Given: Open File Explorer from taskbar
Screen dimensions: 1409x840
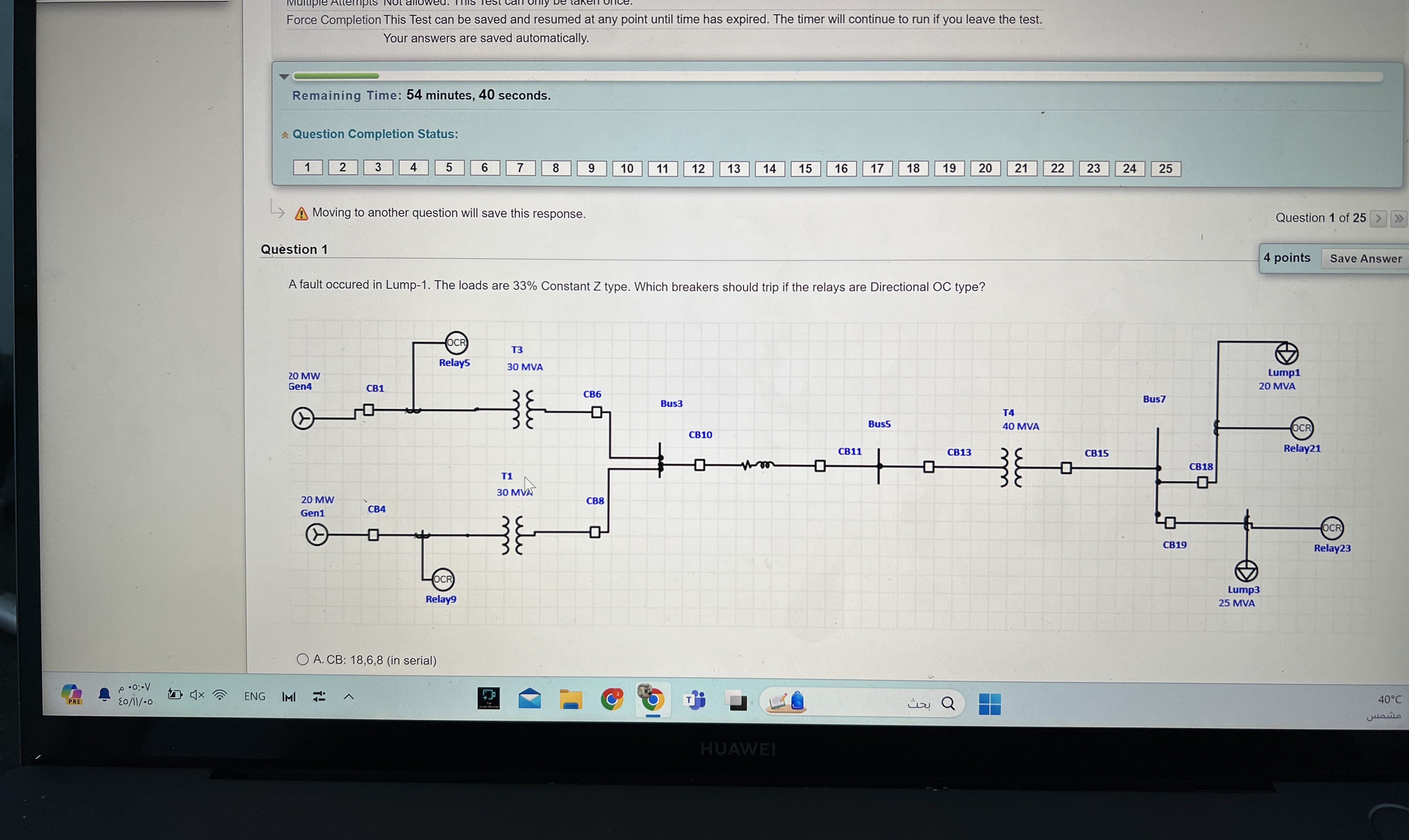Looking at the screenshot, I should tap(571, 700).
